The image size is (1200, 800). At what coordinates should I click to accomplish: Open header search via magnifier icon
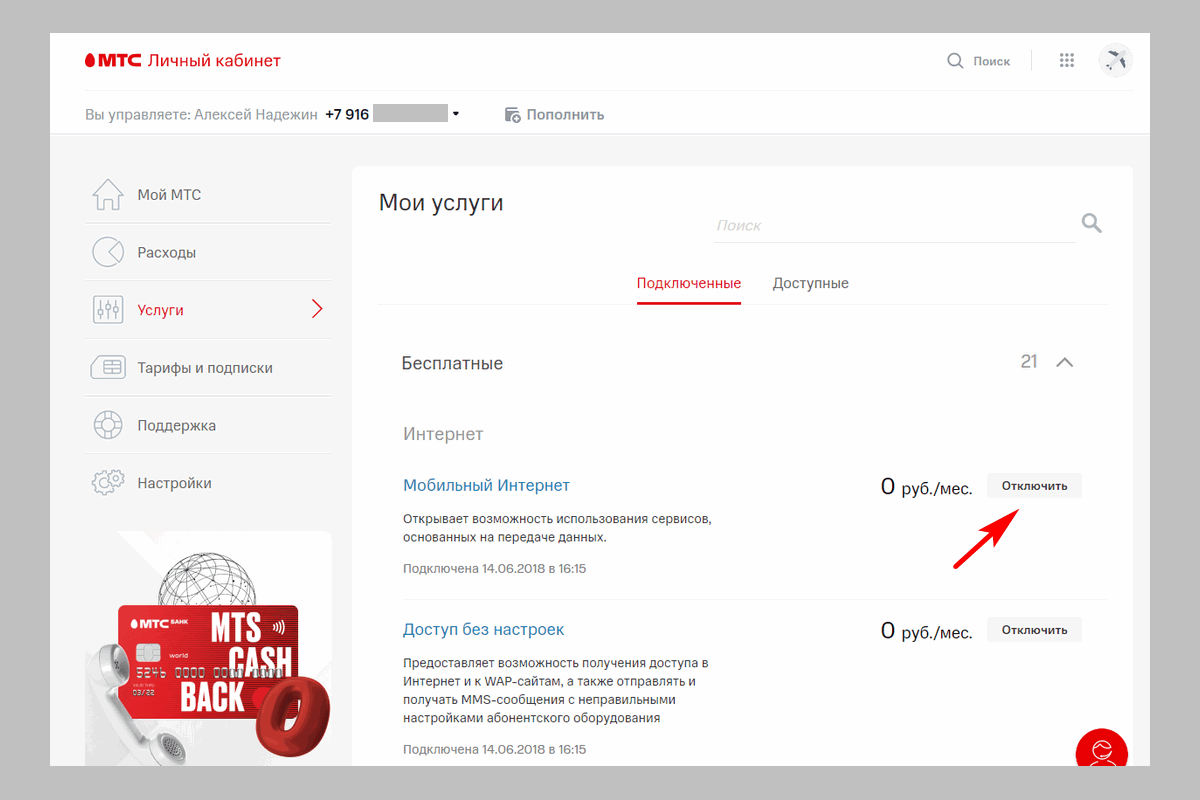click(x=956, y=61)
